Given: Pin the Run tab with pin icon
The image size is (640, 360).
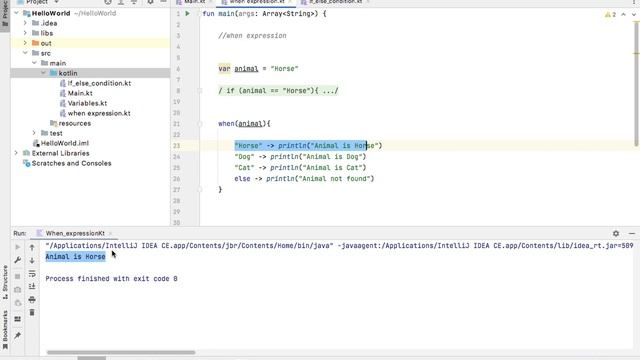Looking at the screenshot, I should coord(18,335).
